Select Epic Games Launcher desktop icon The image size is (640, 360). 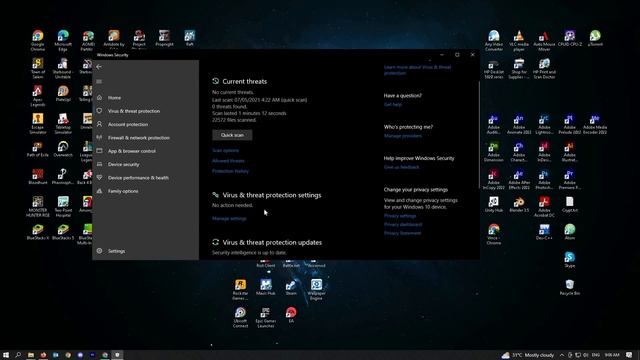(266, 318)
